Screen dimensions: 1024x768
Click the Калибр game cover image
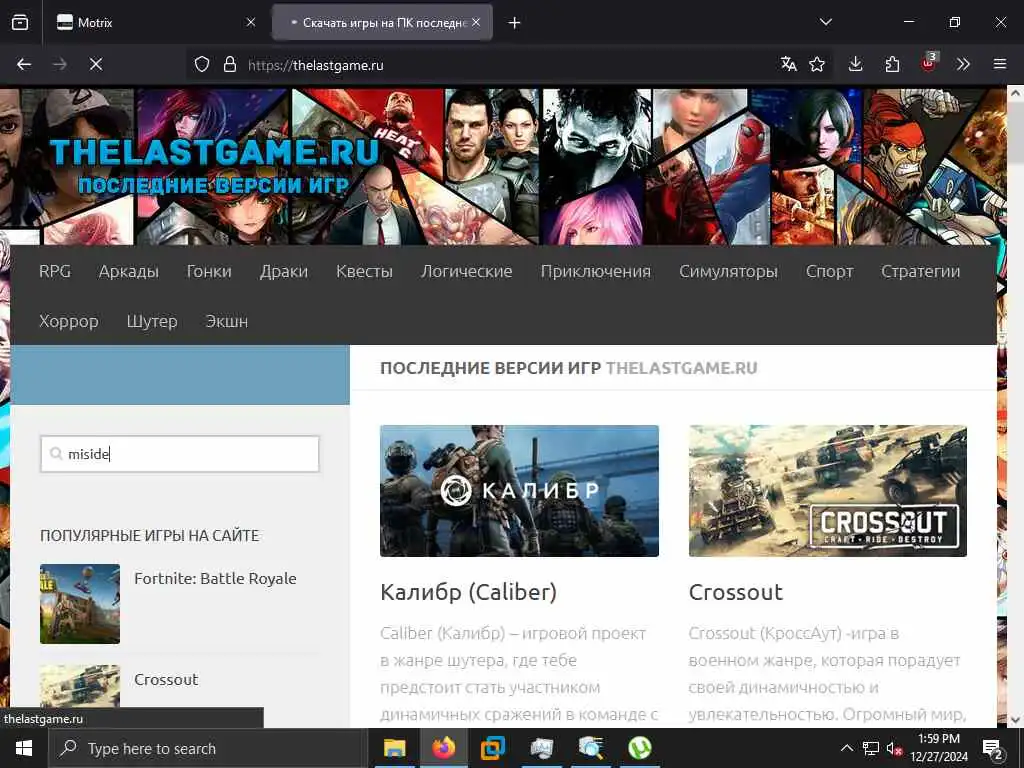(519, 490)
